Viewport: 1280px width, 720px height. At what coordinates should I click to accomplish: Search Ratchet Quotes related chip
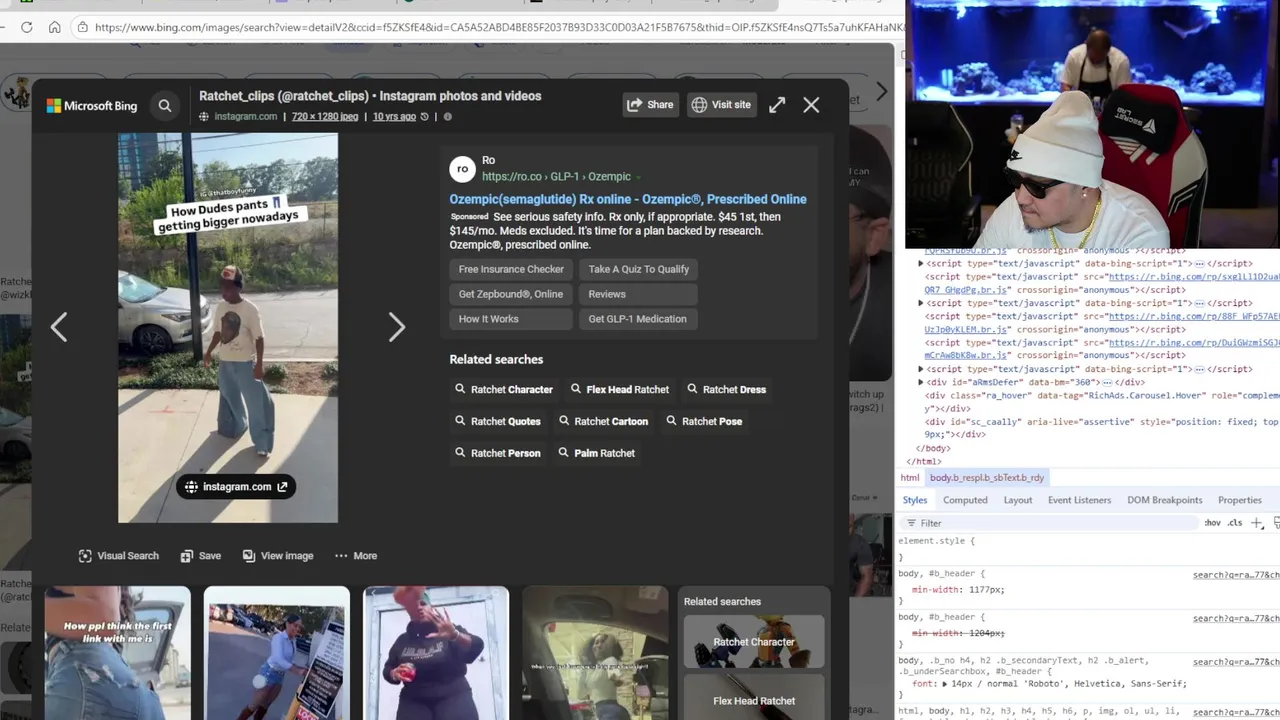[498, 422]
